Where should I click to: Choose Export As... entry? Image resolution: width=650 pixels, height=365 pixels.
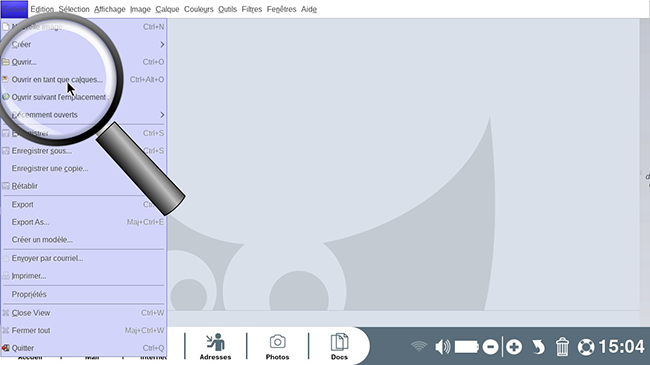coord(84,222)
